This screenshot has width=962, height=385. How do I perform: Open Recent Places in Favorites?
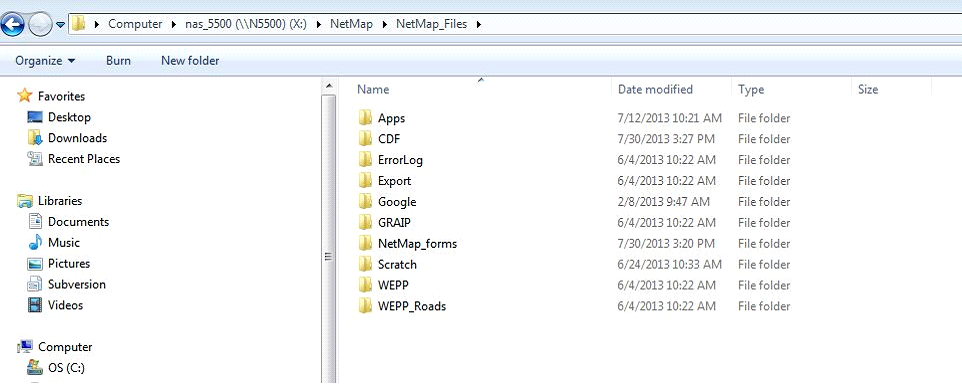pyautogui.click(x=84, y=159)
